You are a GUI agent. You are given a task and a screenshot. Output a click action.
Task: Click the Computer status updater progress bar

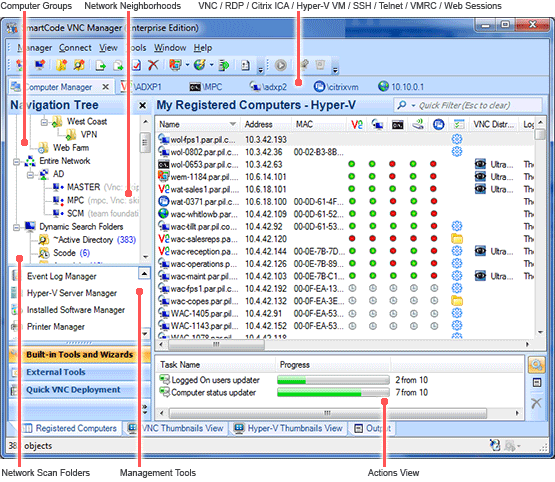tap(333, 392)
